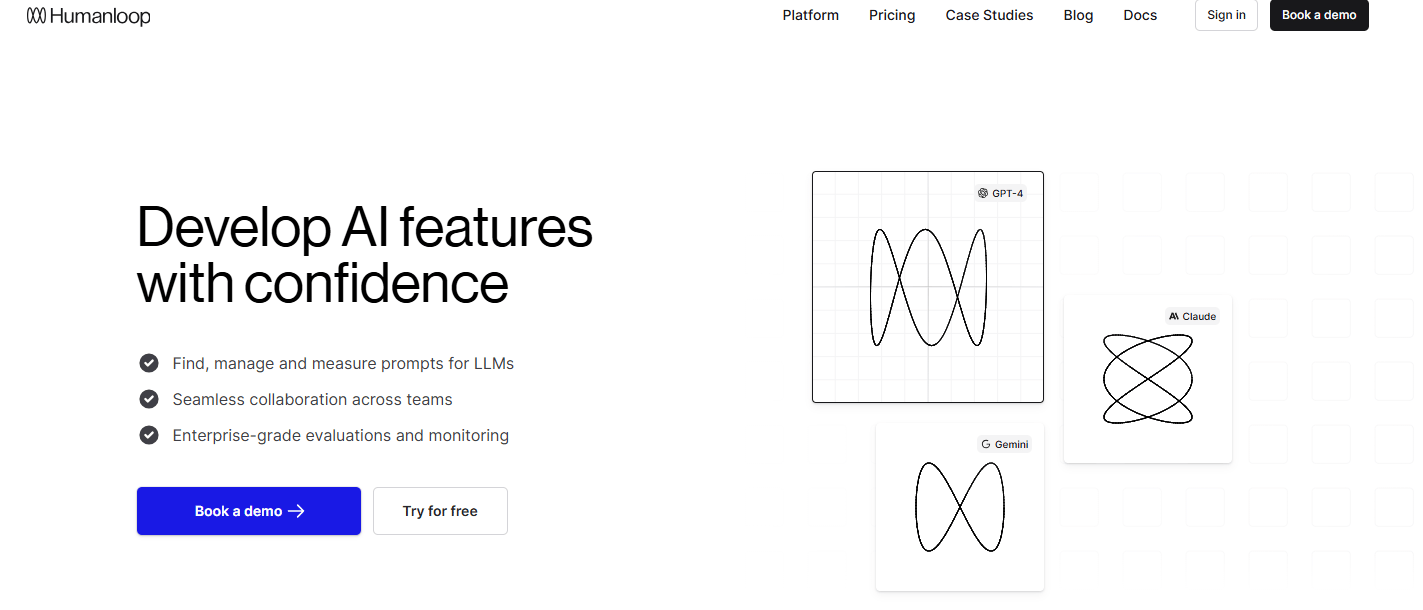Click the GPT-4 model badge icon

click(x=983, y=193)
